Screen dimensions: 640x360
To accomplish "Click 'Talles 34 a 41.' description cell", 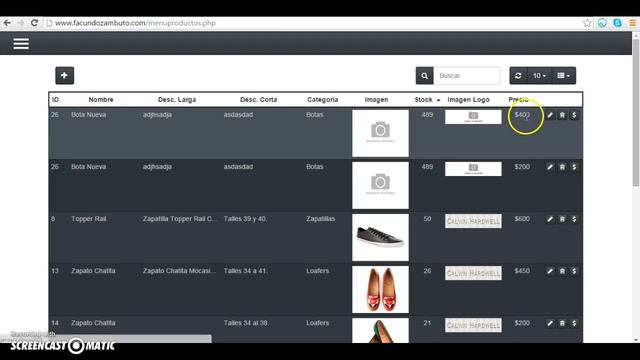I will click(245, 271).
